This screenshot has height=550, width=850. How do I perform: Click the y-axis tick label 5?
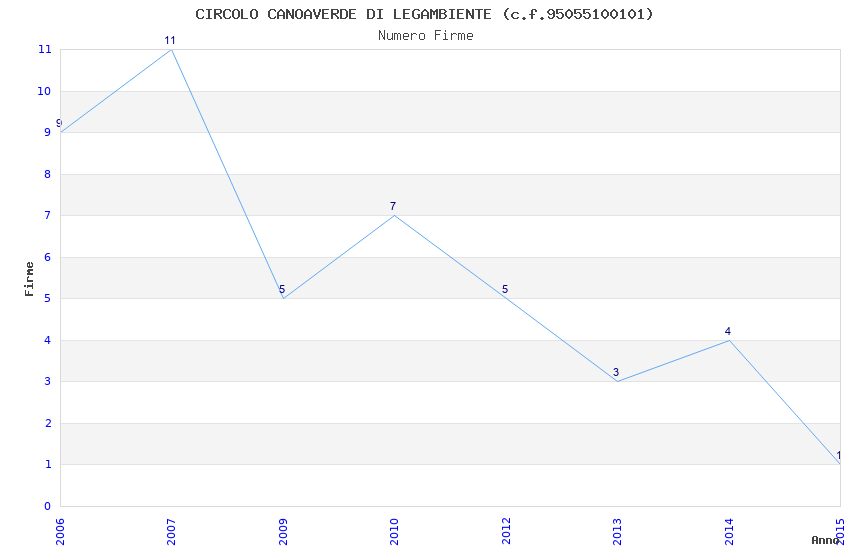[48, 299]
